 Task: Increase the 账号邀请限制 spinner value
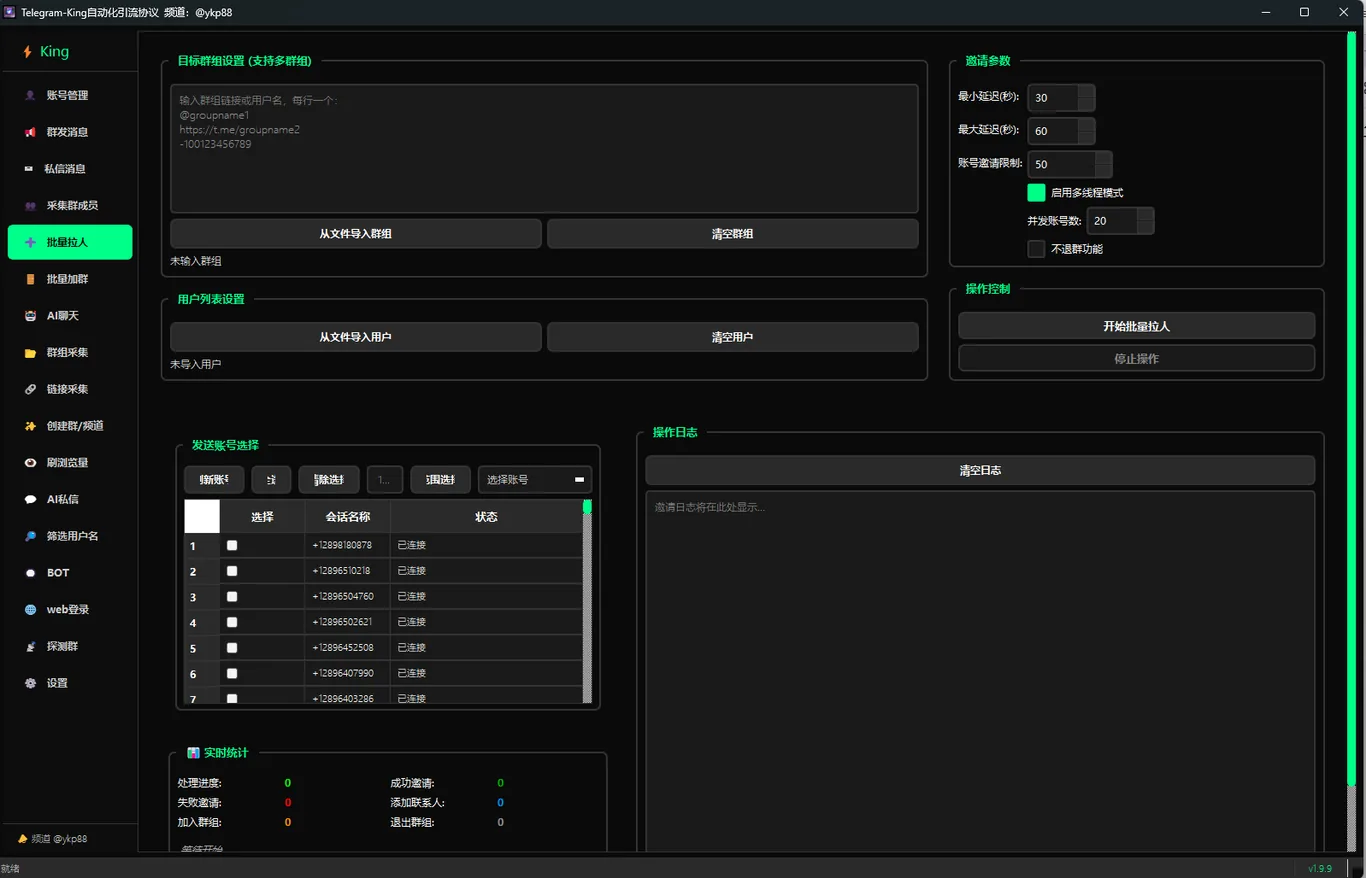point(1103,158)
